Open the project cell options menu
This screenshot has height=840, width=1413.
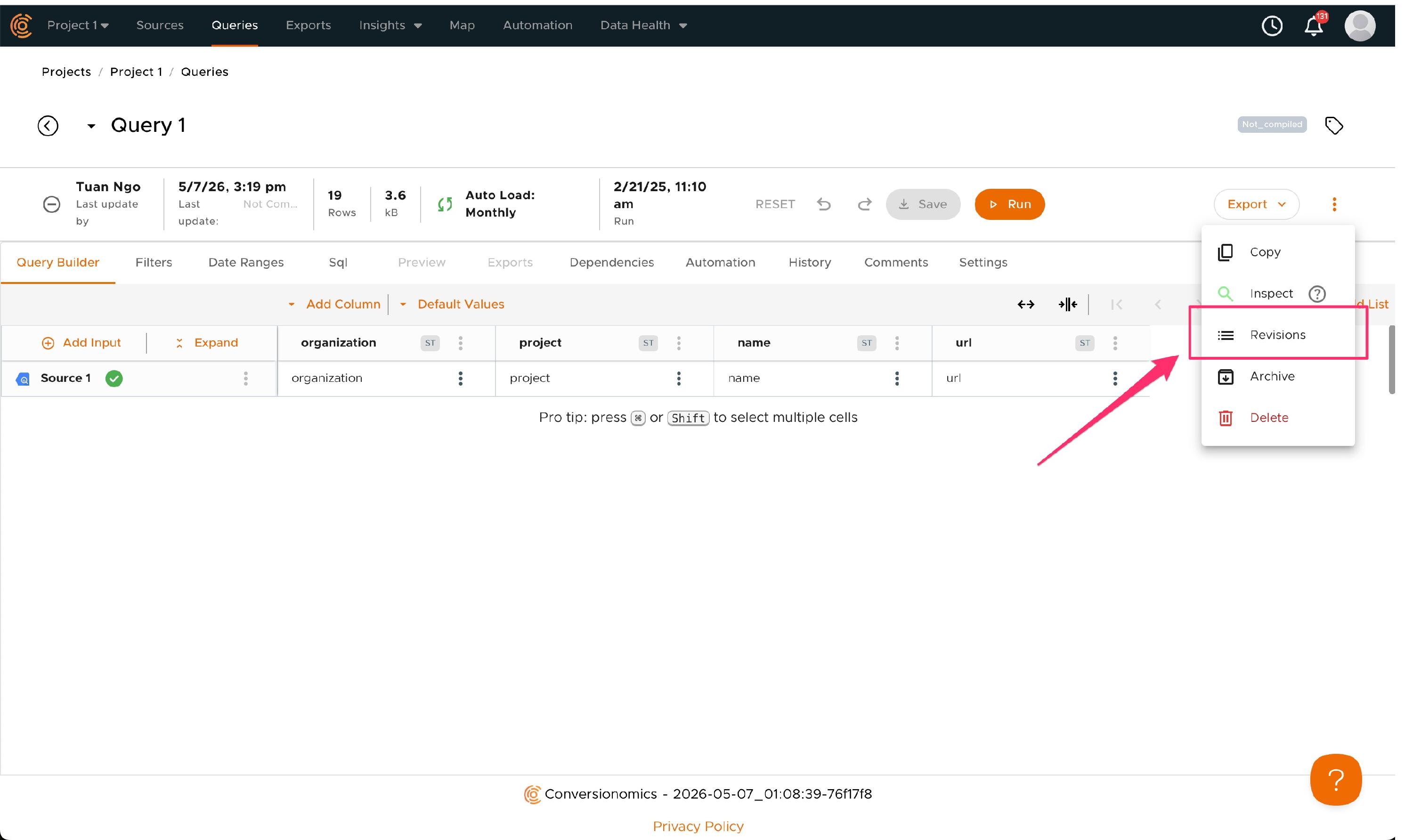coord(678,379)
